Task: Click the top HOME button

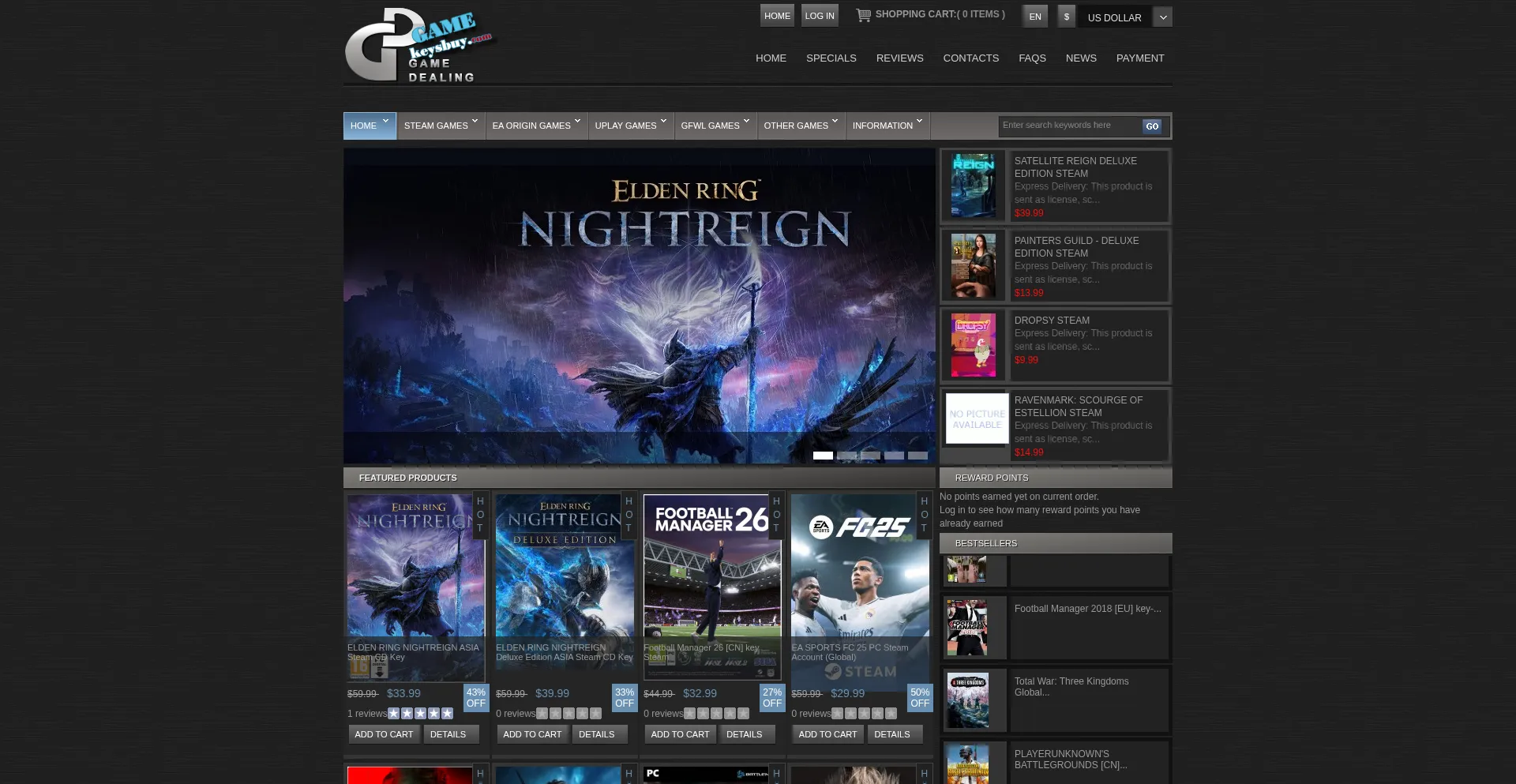Action: pos(777,16)
